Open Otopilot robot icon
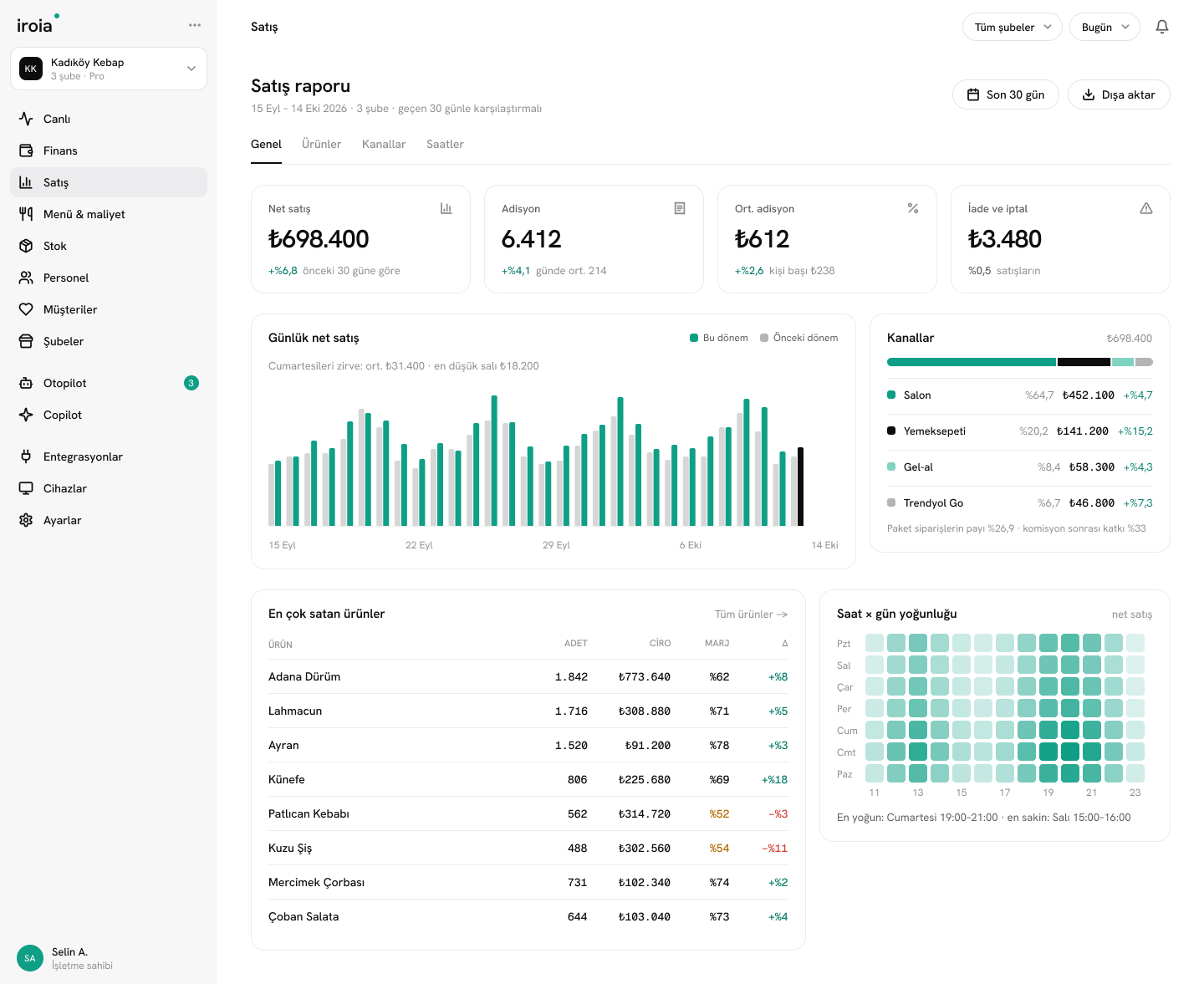 pyautogui.click(x=26, y=383)
